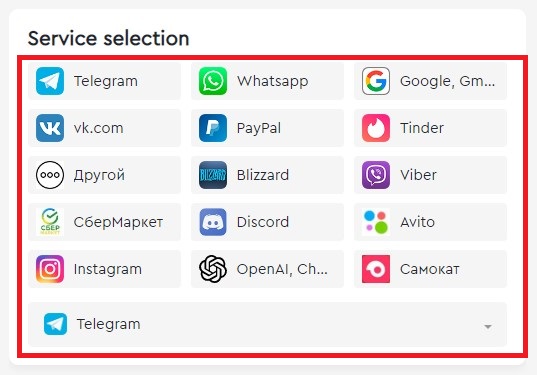Choose the Discord controller face icon
The height and width of the screenshot is (375, 537).
(213, 222)
